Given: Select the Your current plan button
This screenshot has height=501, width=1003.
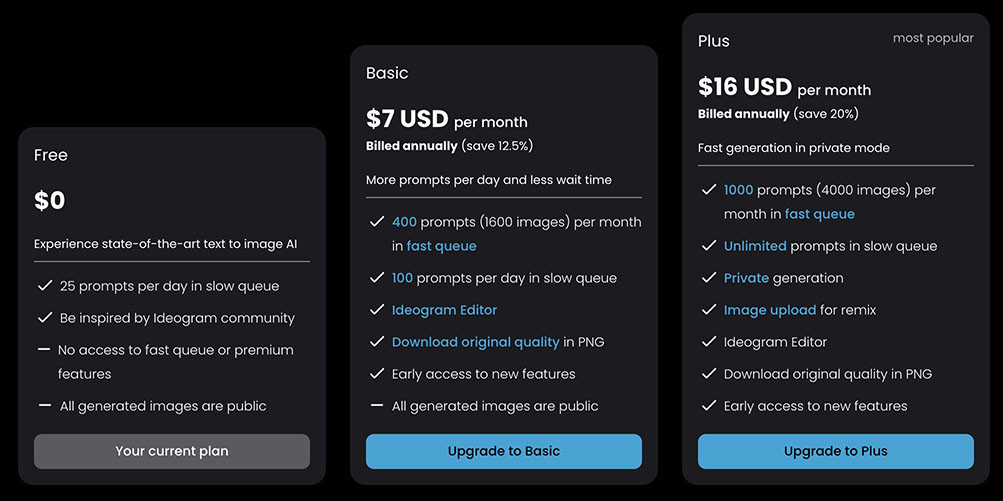Looking at the screenshot, I should 171,451.
